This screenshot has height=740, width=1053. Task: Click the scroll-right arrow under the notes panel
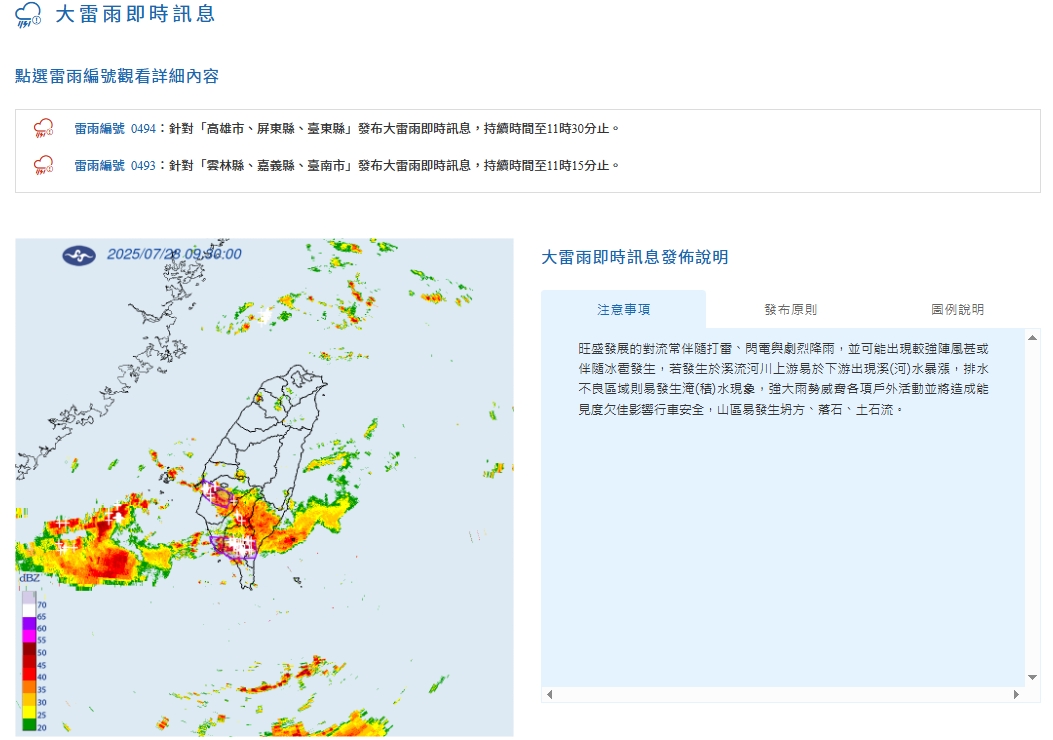[1016, 694]
